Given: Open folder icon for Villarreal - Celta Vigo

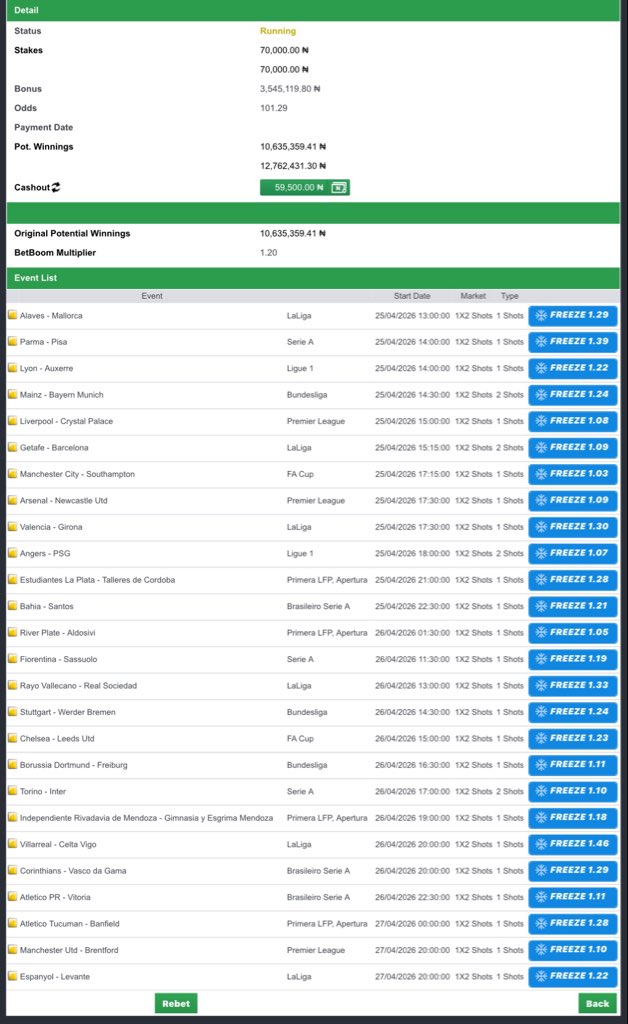Looking at the screenshot, I should pyautogui.click(x=12, y=844).
